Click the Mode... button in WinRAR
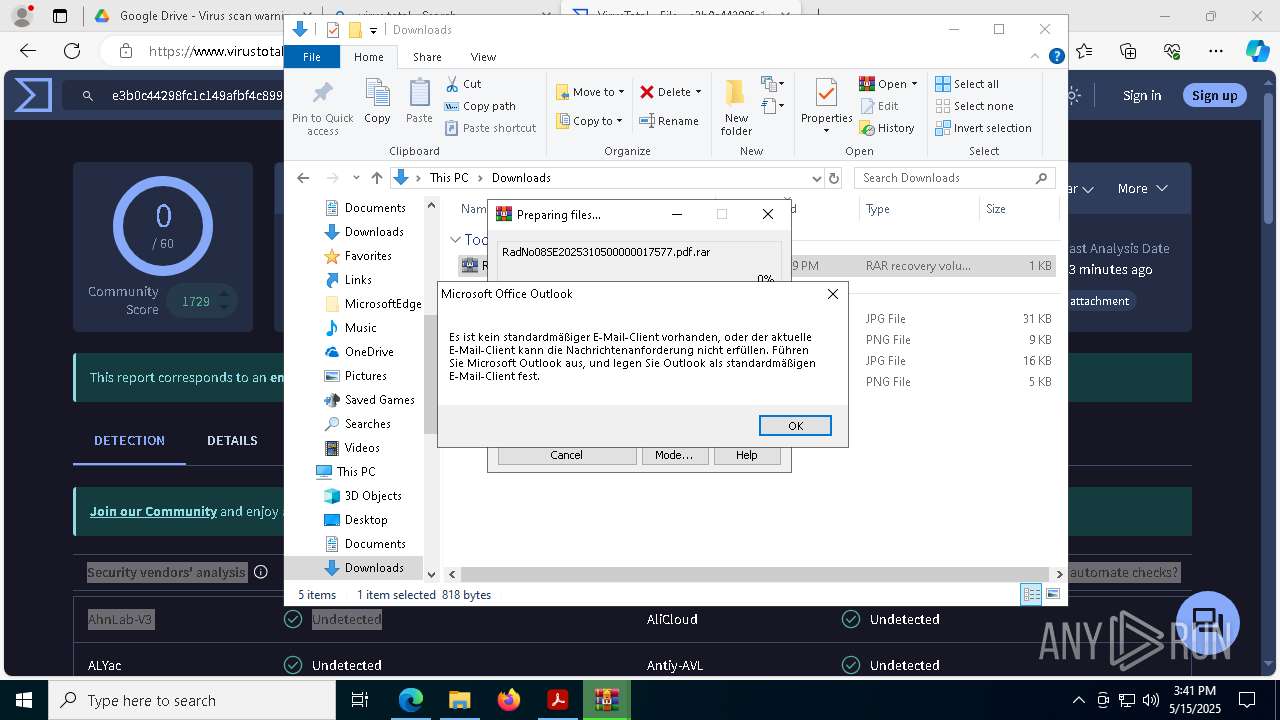 click(x=674, y=455)
